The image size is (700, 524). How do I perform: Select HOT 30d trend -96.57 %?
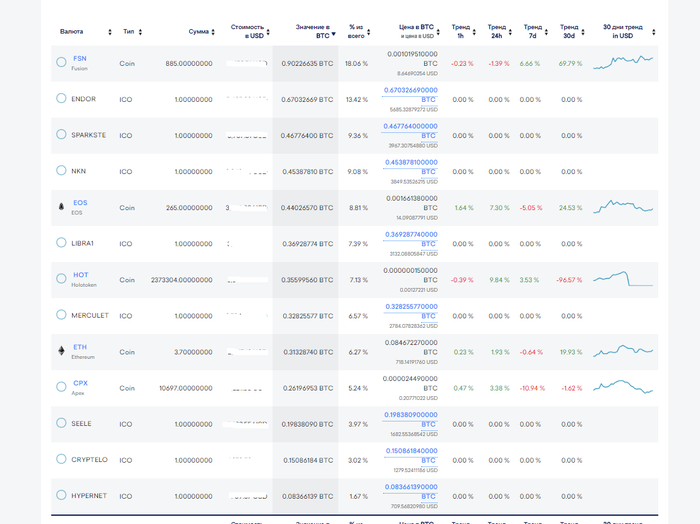click(569, 280)
